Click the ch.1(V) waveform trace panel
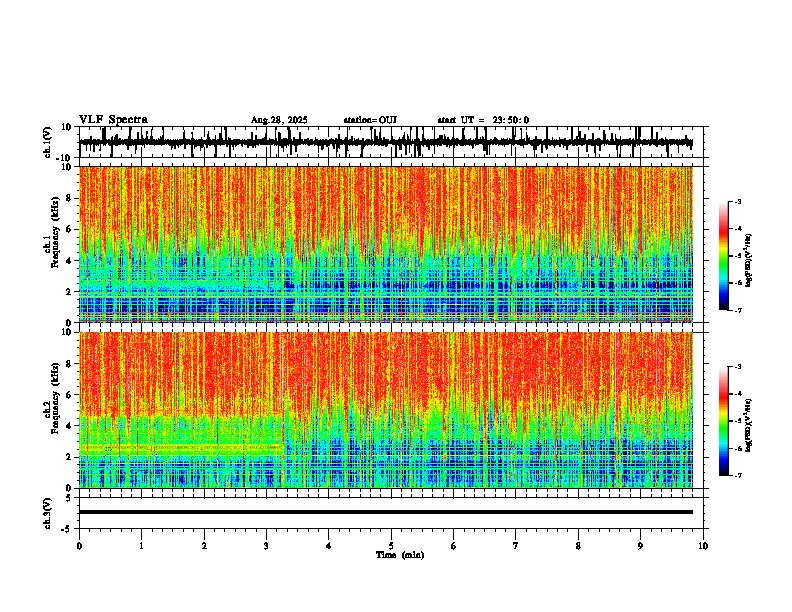 (x=390, y=142)
